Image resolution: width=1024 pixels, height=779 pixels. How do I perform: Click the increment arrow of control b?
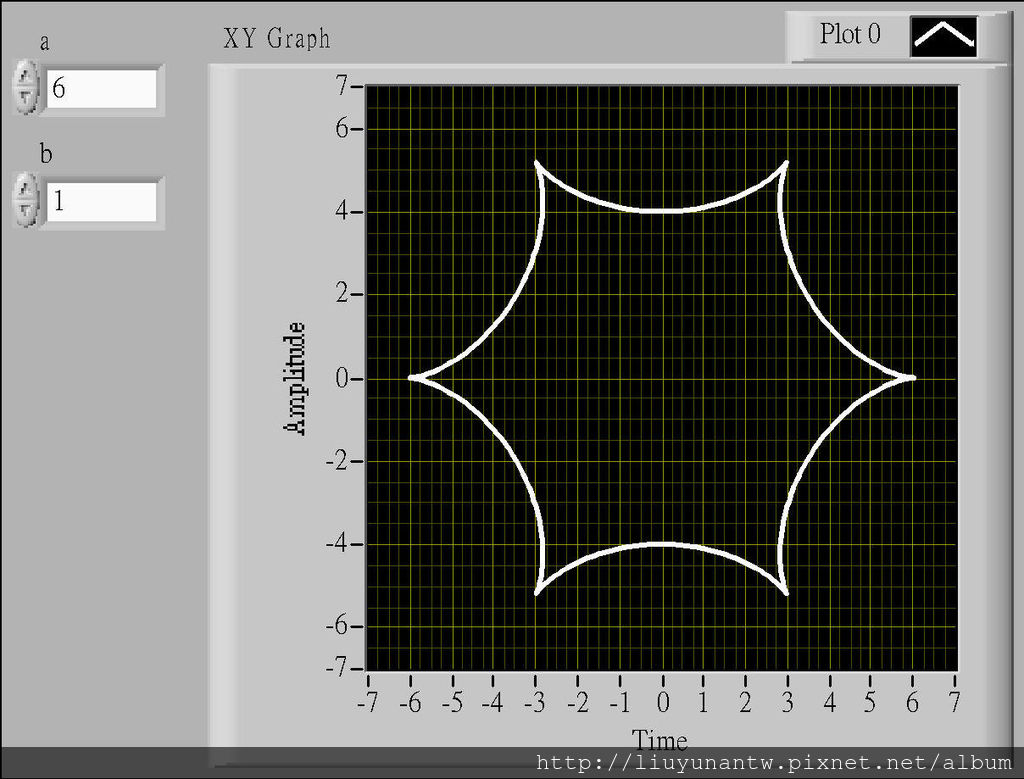25,188
